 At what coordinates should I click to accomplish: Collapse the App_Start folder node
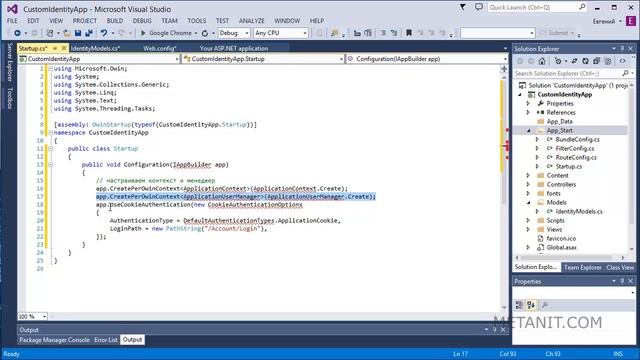pos(529,131)
